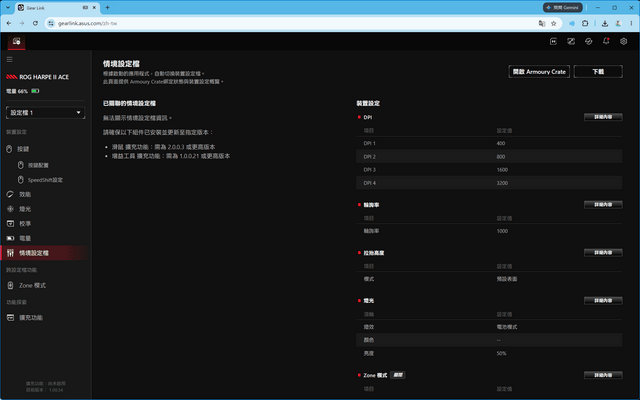The image size is (640, 400).
Task: Click the 2.0.0.3 version requirement line
Action: tap(163, 147)
